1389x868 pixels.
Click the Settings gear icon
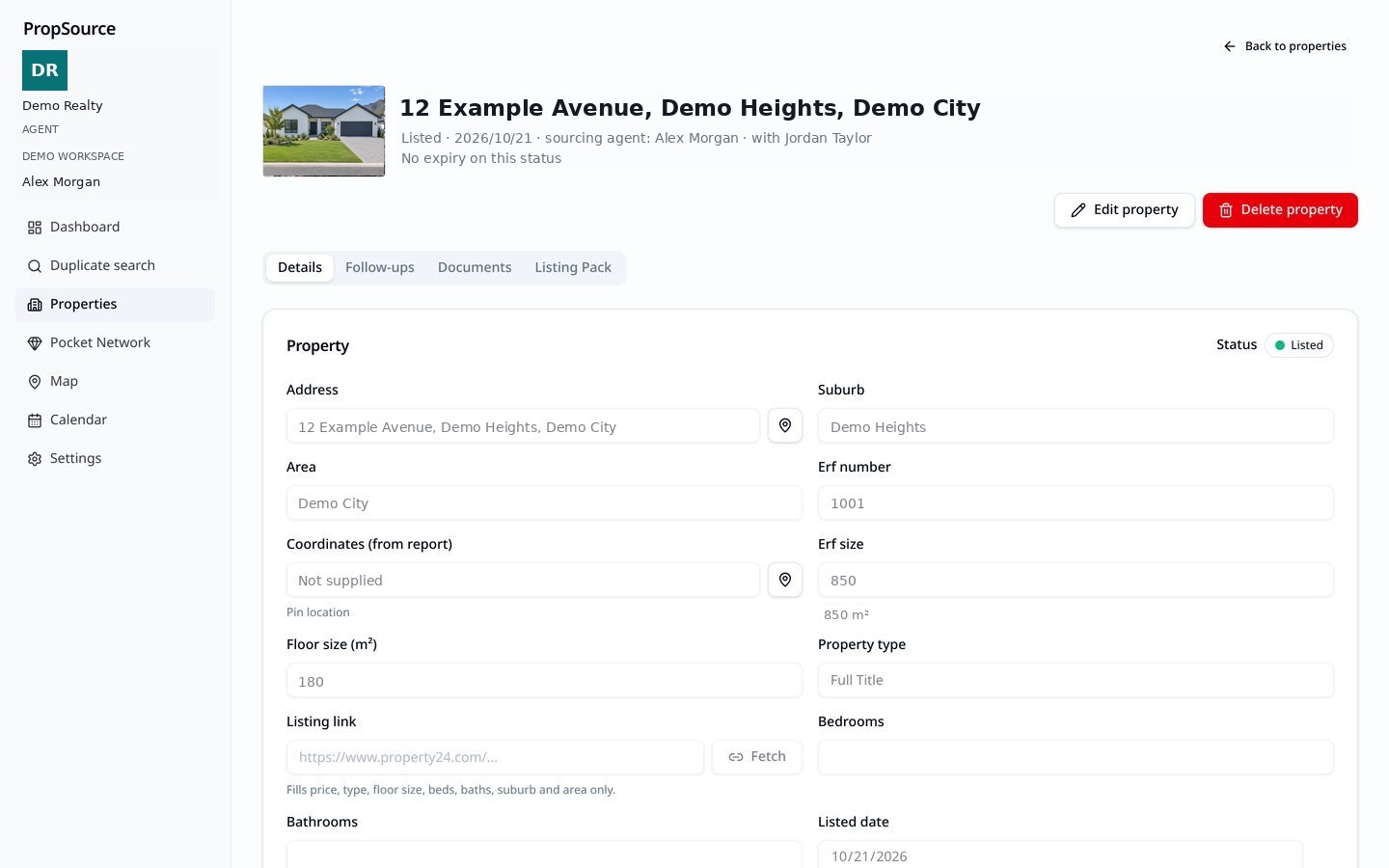pyautogui.click(x=35, y=459)
